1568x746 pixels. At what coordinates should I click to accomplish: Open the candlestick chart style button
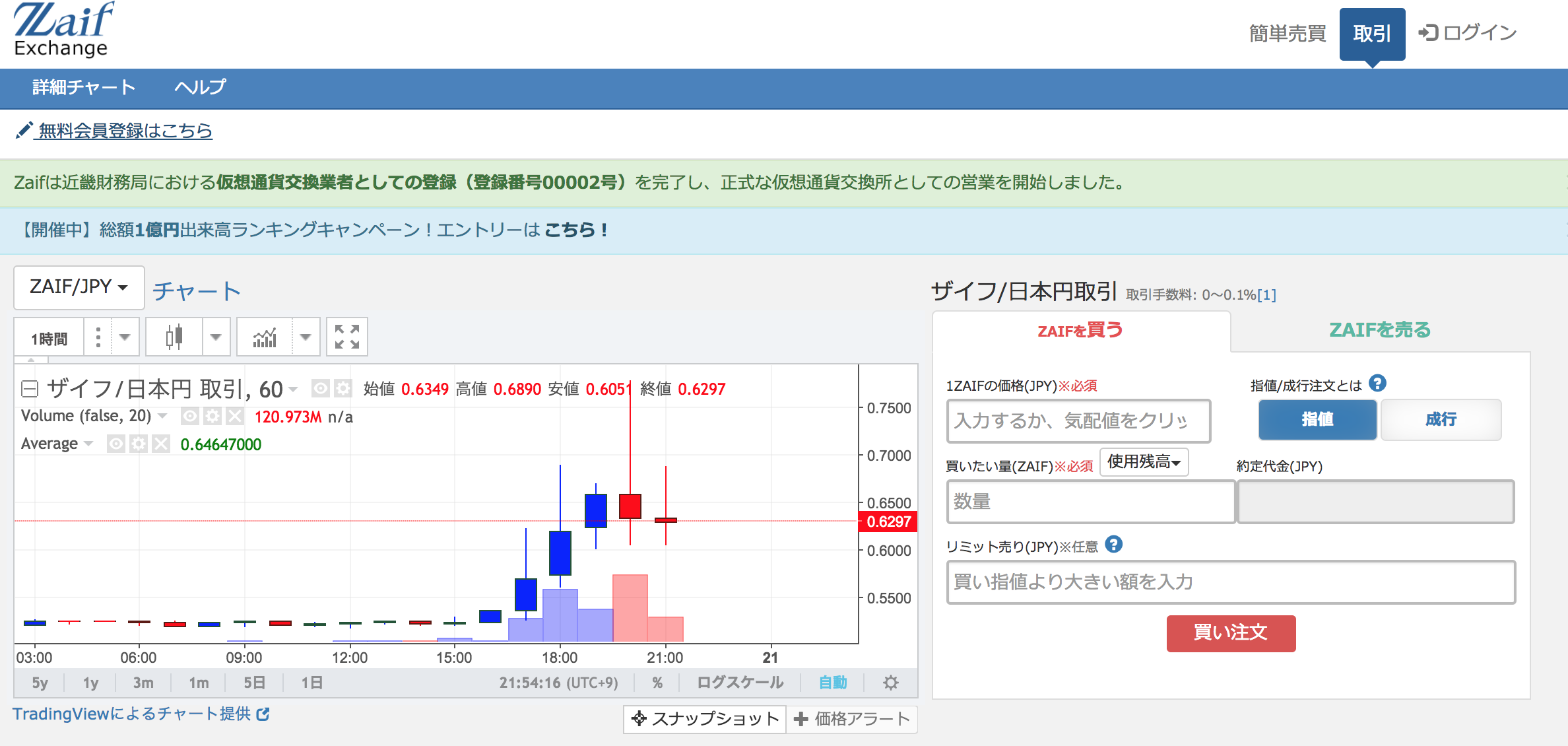[x=174, y=337]
